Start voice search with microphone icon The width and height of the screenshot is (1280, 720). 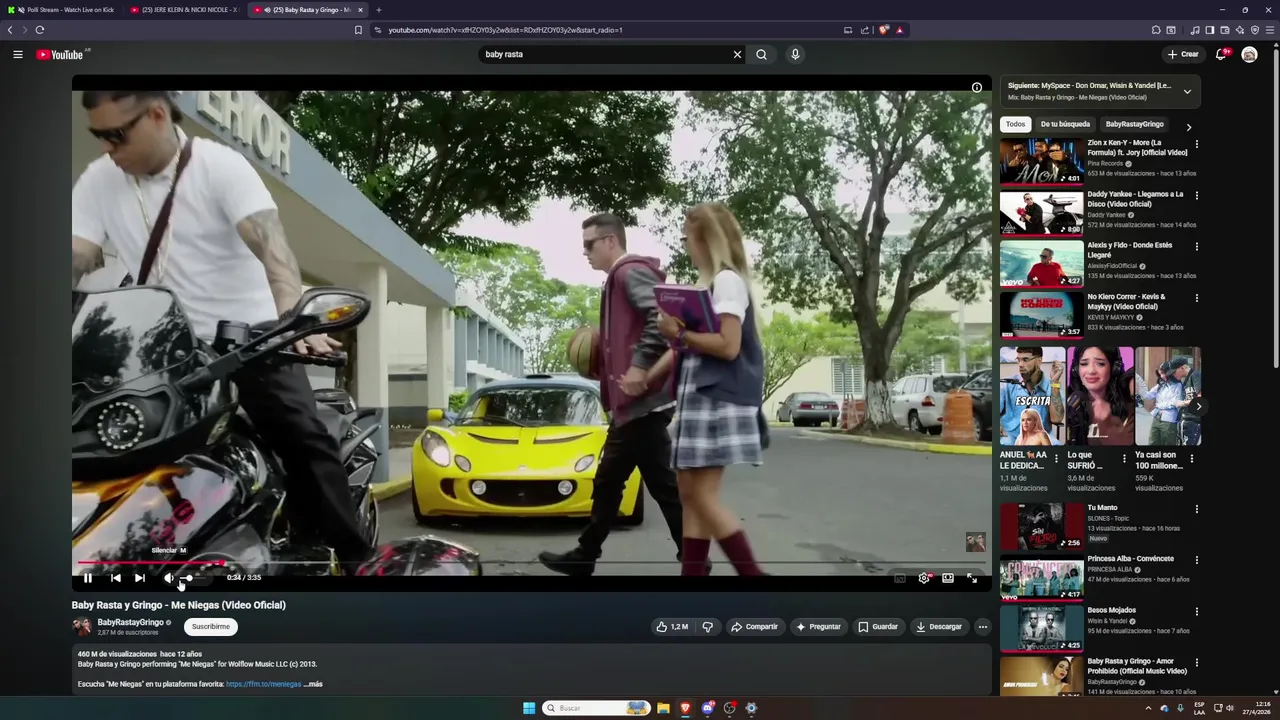[x=795, y=54]
